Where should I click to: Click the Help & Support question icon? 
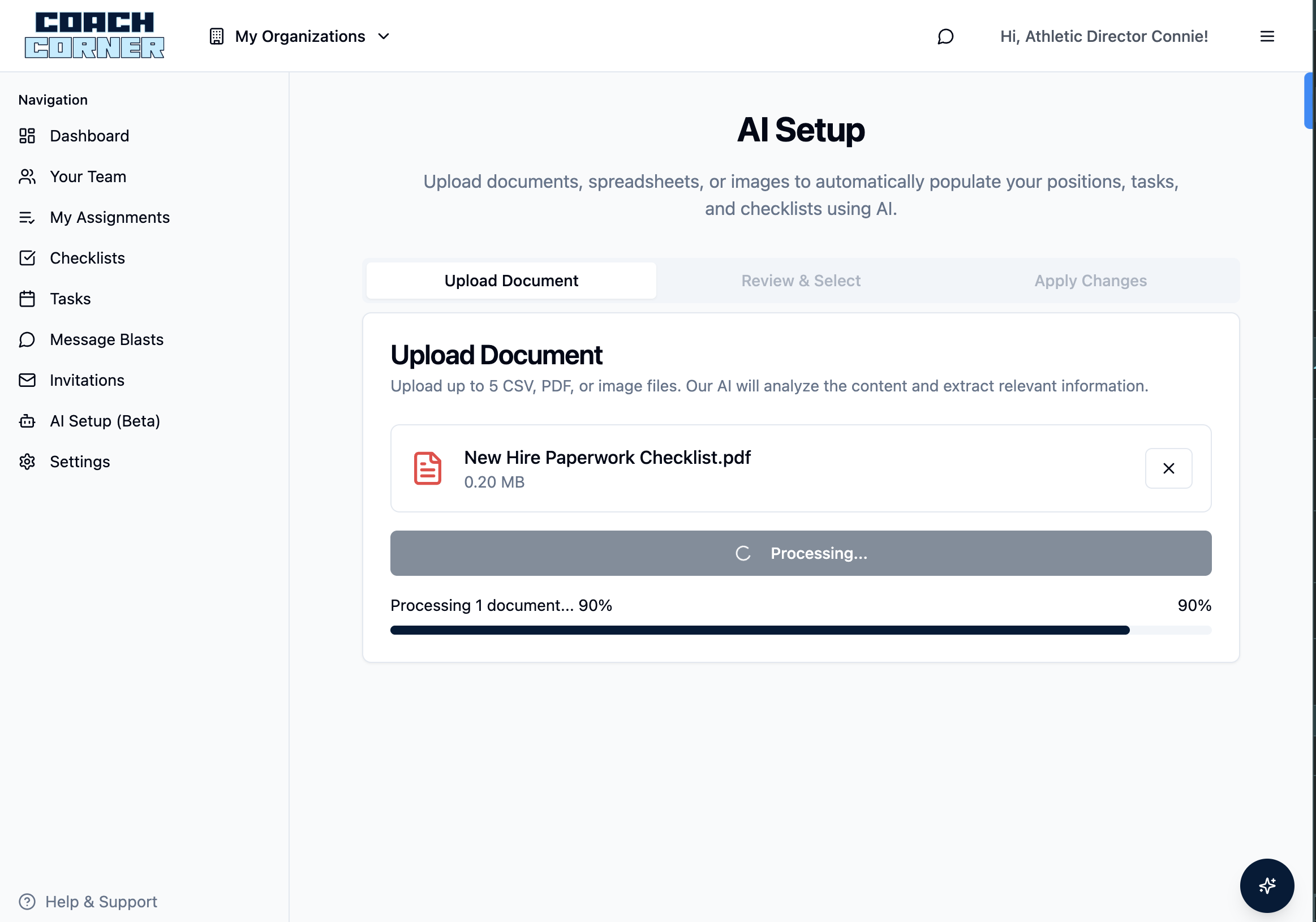click(x=27, y=902)
